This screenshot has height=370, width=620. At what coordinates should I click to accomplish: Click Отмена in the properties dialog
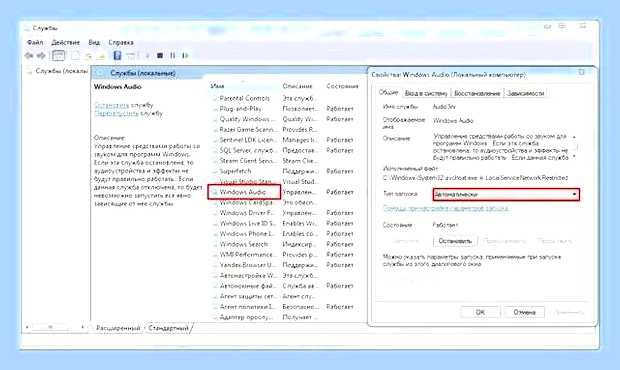click(x=524, y=312)
